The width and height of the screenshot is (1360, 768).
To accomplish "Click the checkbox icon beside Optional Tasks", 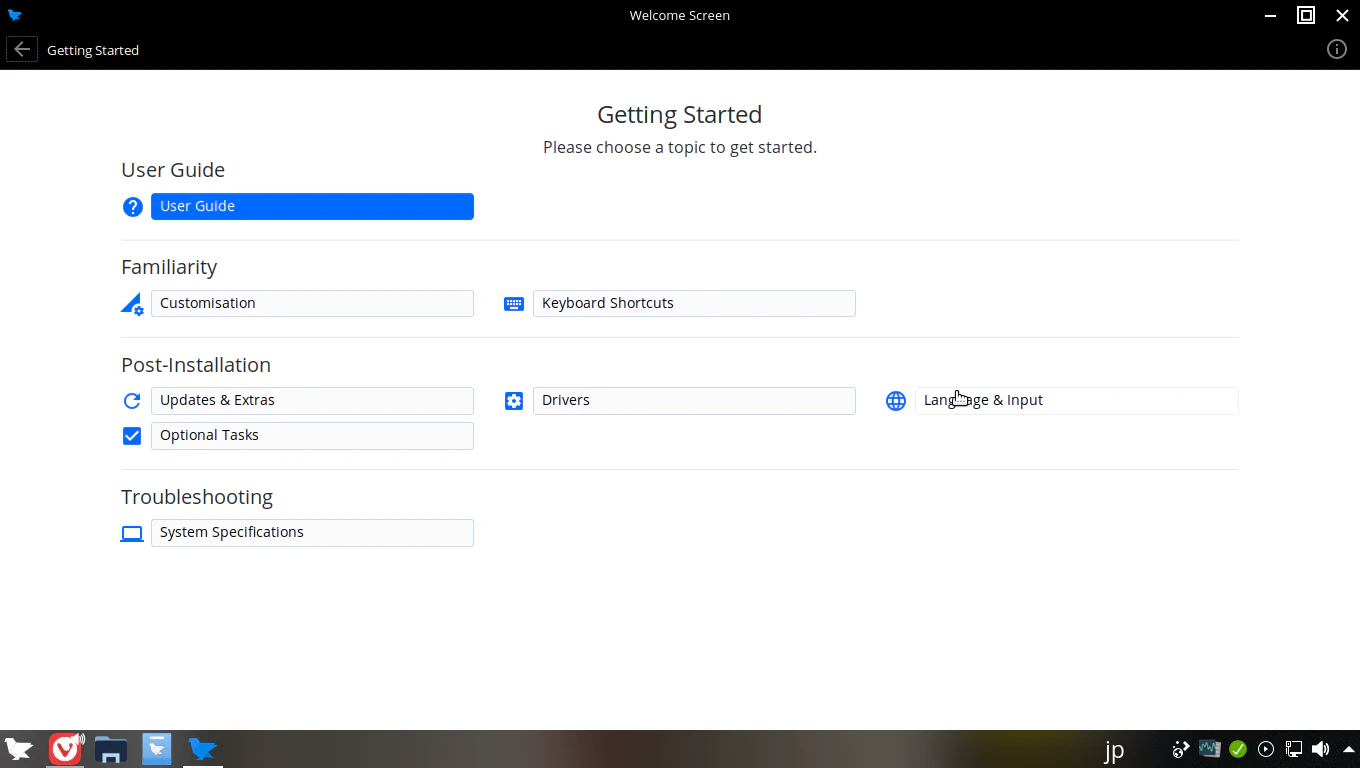I will point(132,436).
